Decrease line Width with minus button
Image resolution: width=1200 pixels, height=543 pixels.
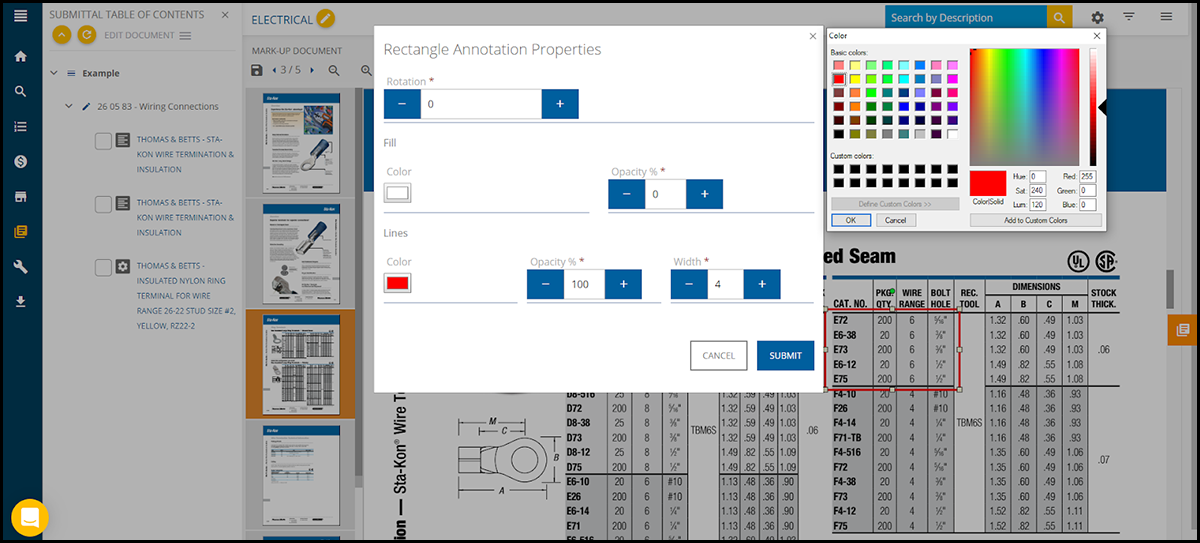(688, 285)
